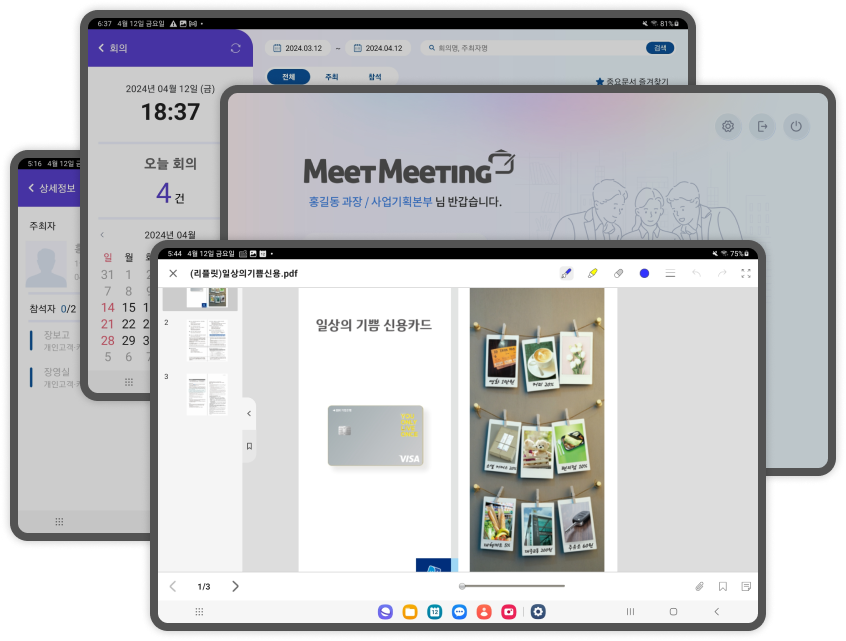Open settings gear in MeetMeeting window
Screen dimensions: 846x641
[728, 126]
